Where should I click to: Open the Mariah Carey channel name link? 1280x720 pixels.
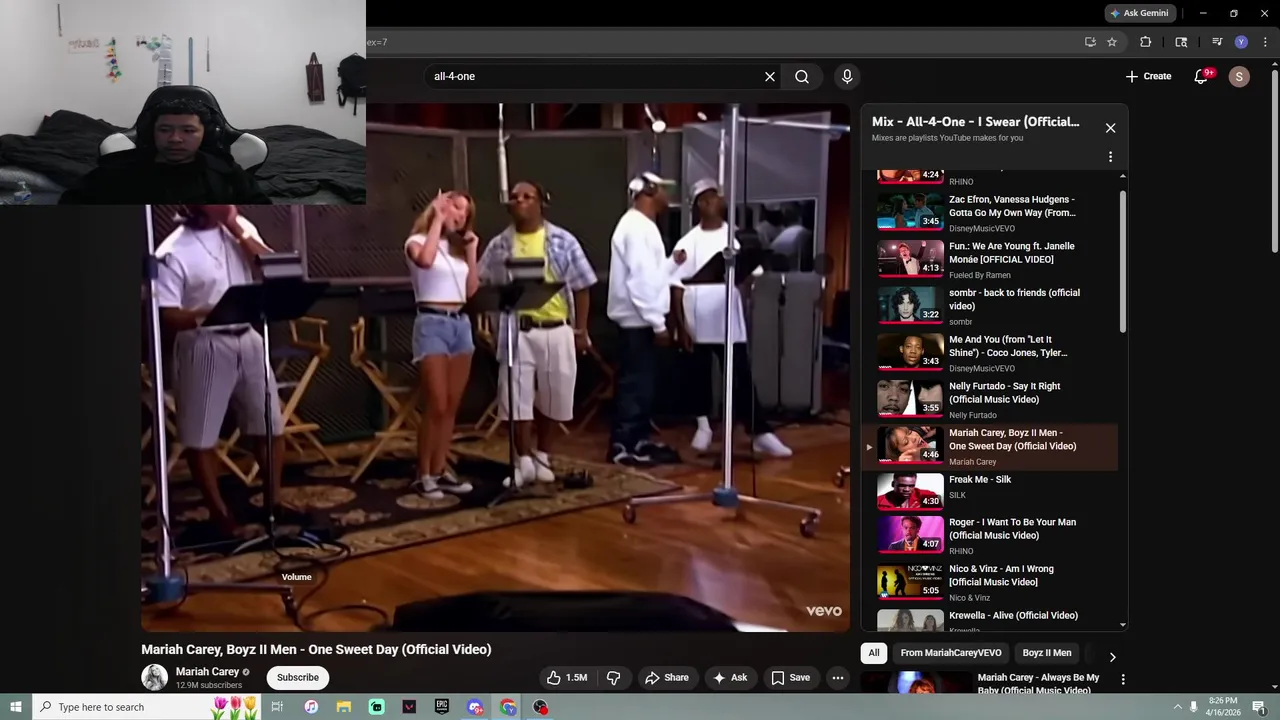tap(207, 672)
